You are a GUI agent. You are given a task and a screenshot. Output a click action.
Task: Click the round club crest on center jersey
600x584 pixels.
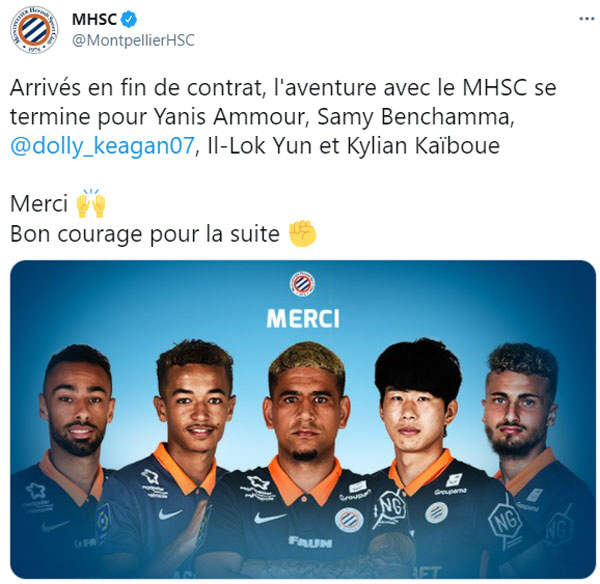pos(349,520)
